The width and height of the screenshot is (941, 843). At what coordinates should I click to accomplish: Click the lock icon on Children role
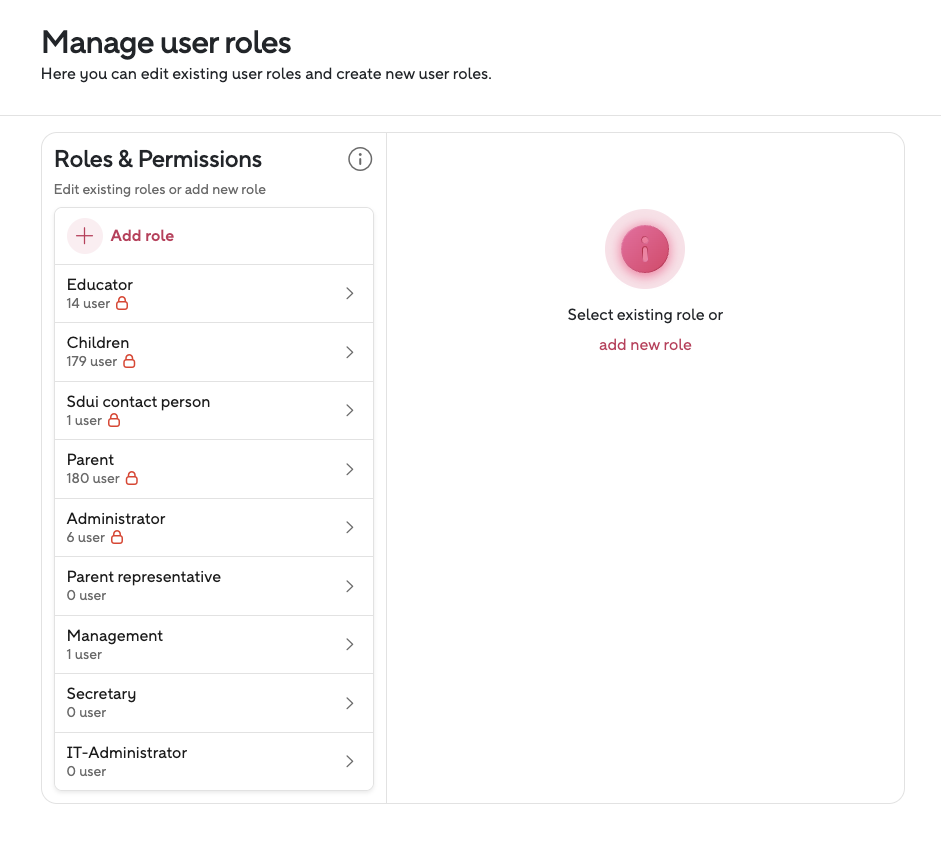[x=129, y=361]
